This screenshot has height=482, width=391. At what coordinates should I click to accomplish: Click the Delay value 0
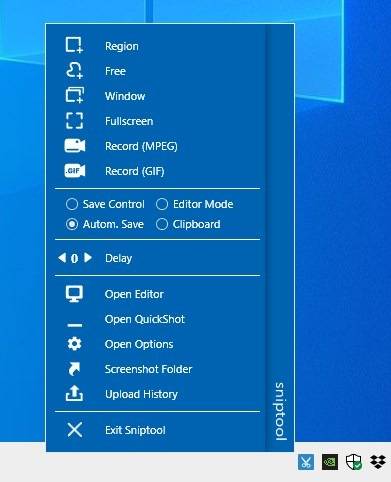75,258
